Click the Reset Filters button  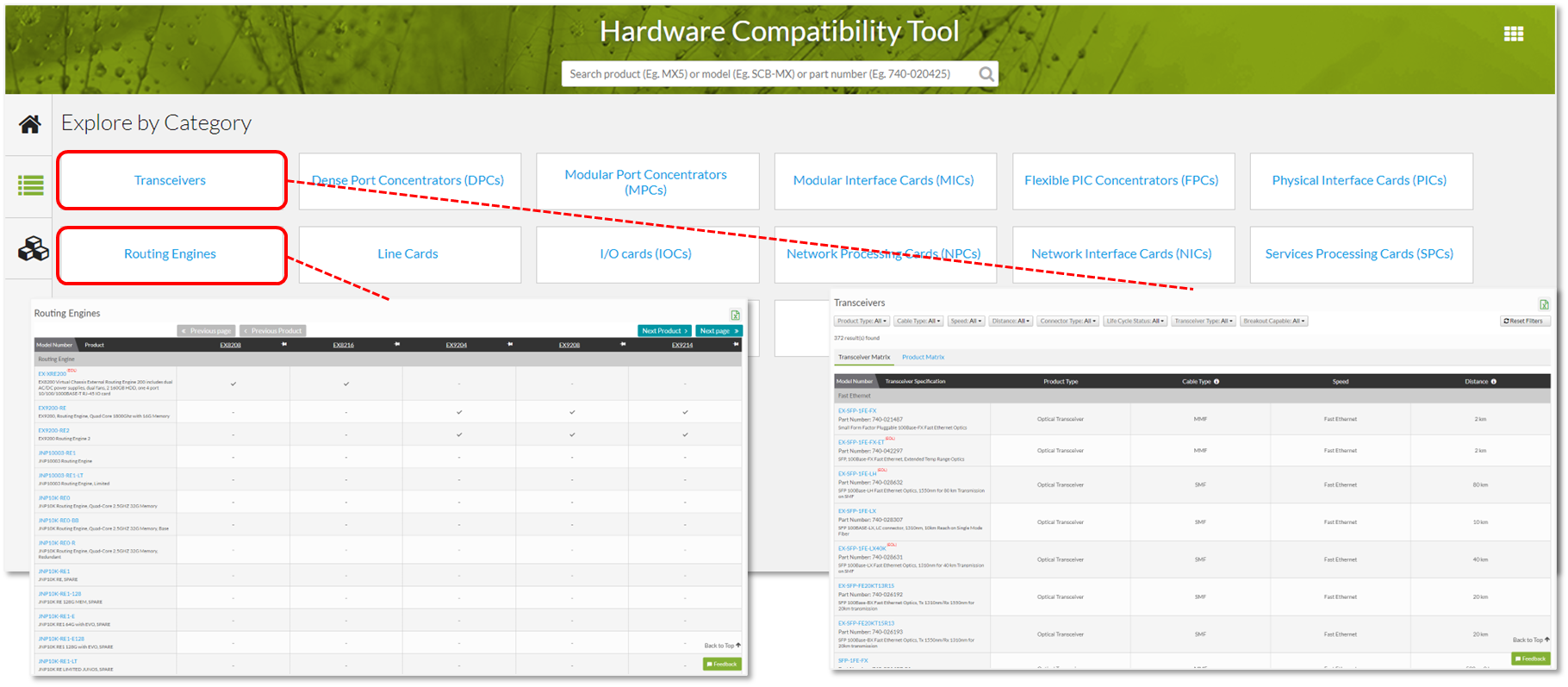1524,321
